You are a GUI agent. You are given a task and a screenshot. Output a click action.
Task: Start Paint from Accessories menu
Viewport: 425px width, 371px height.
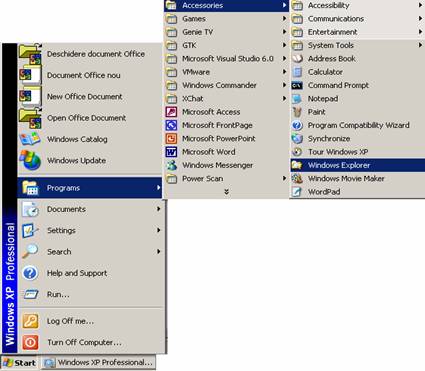coord(357,112)
